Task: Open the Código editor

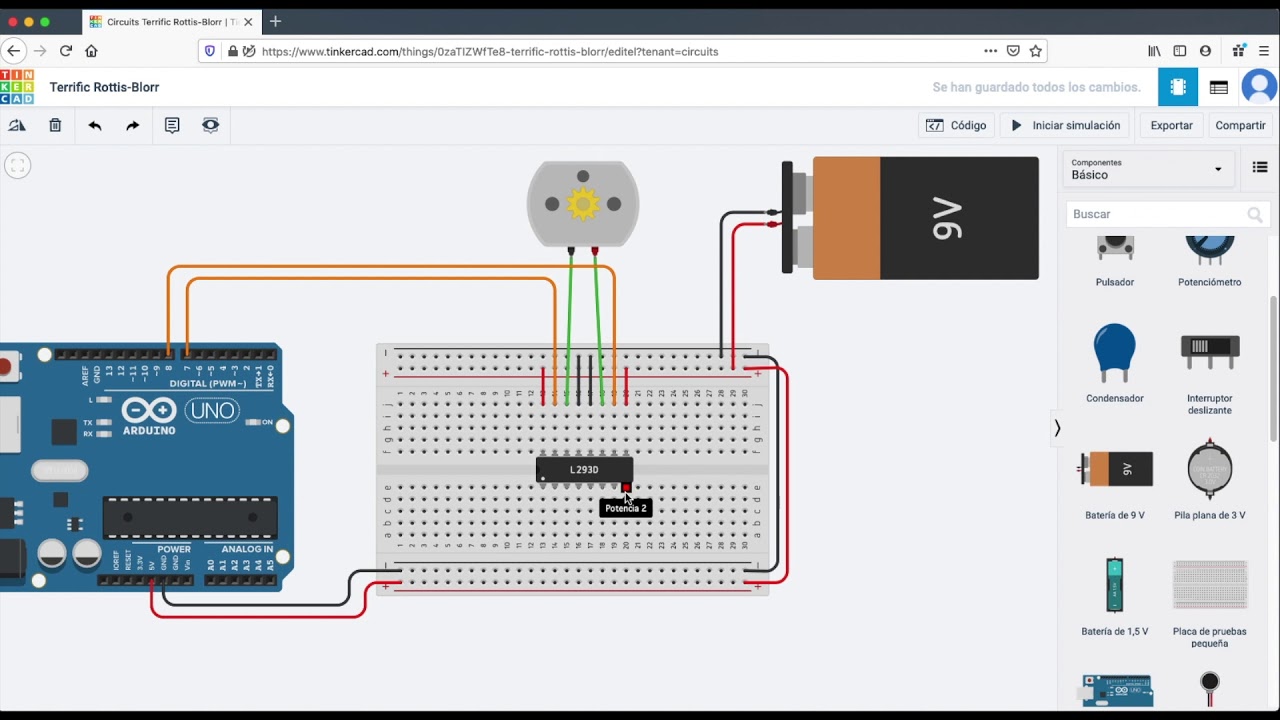Action: [x=956, y=125]
